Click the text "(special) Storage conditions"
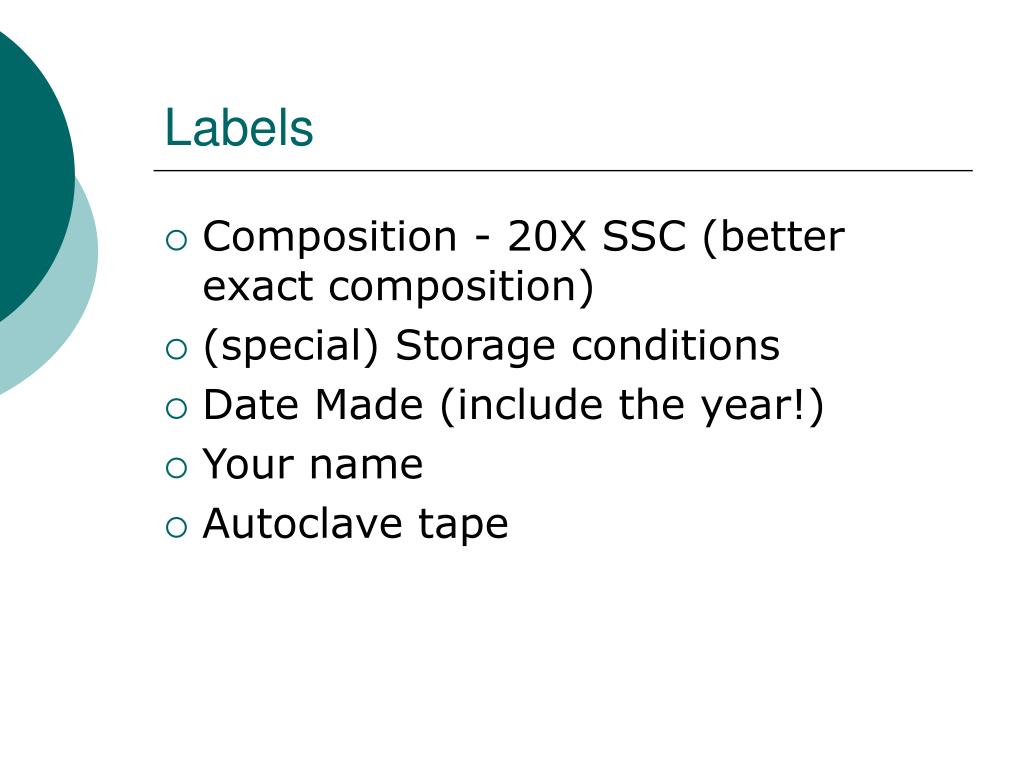Screen dimensions: 1024x768 491,346
